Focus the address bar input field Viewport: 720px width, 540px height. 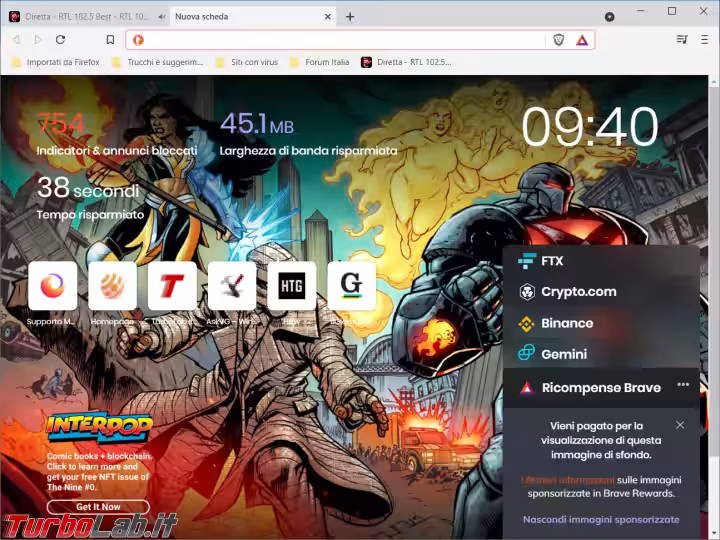(x=340, y=40)
